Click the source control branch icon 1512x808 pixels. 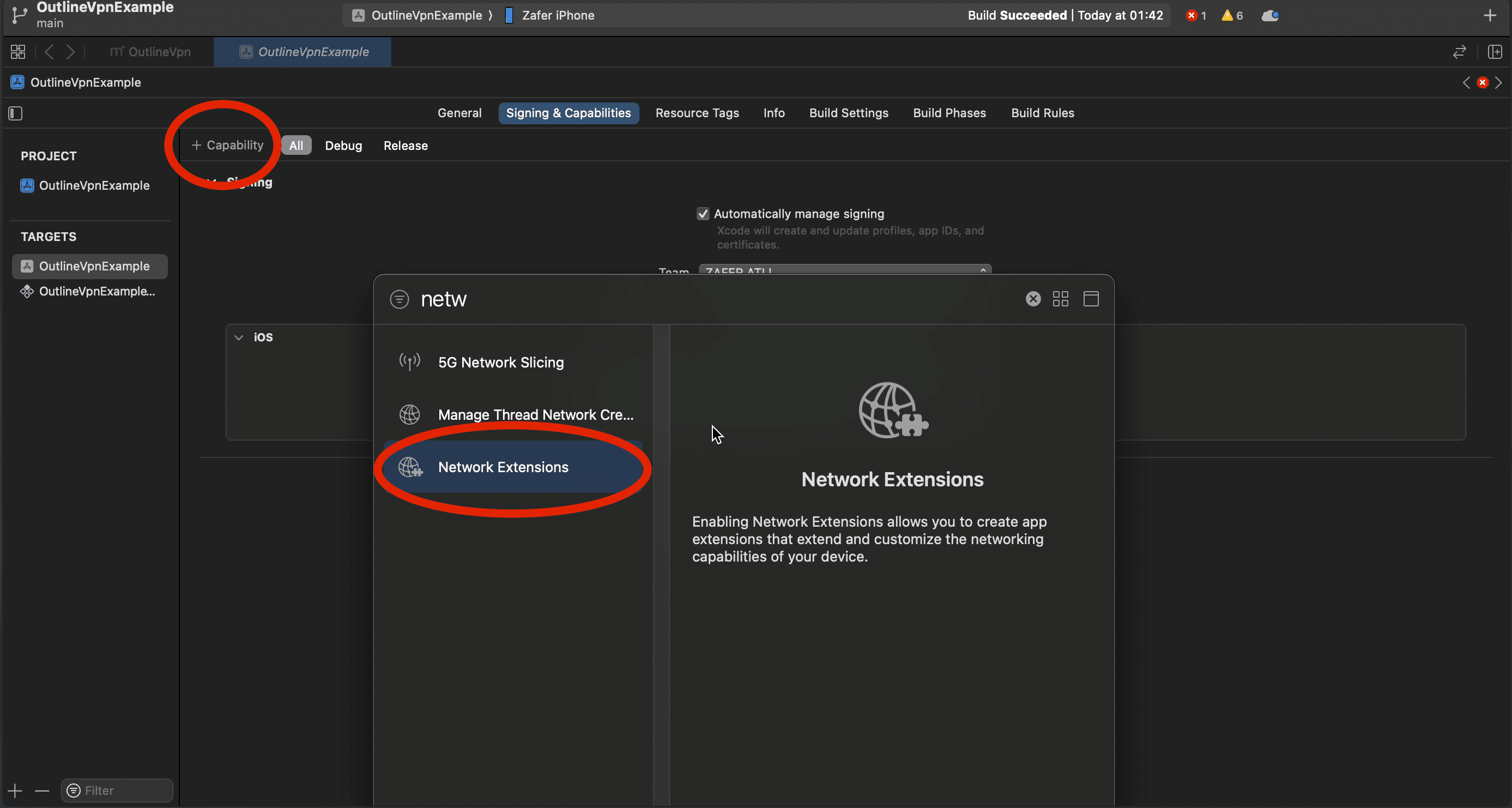click(20, 15)
